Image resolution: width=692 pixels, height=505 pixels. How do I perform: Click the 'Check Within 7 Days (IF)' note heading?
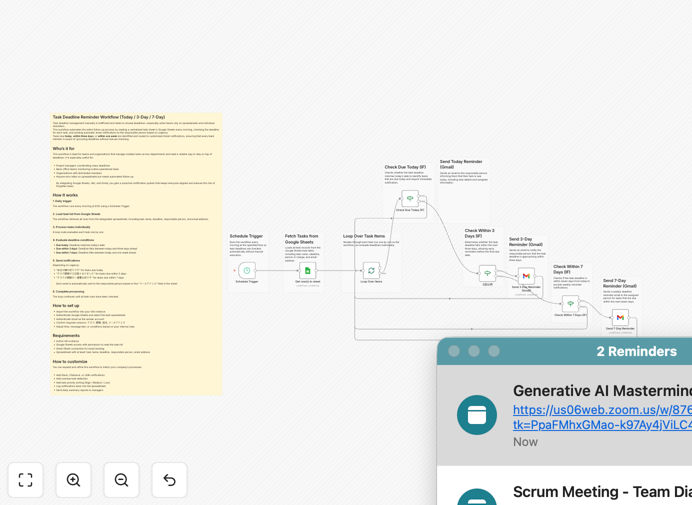pos(568,269)
